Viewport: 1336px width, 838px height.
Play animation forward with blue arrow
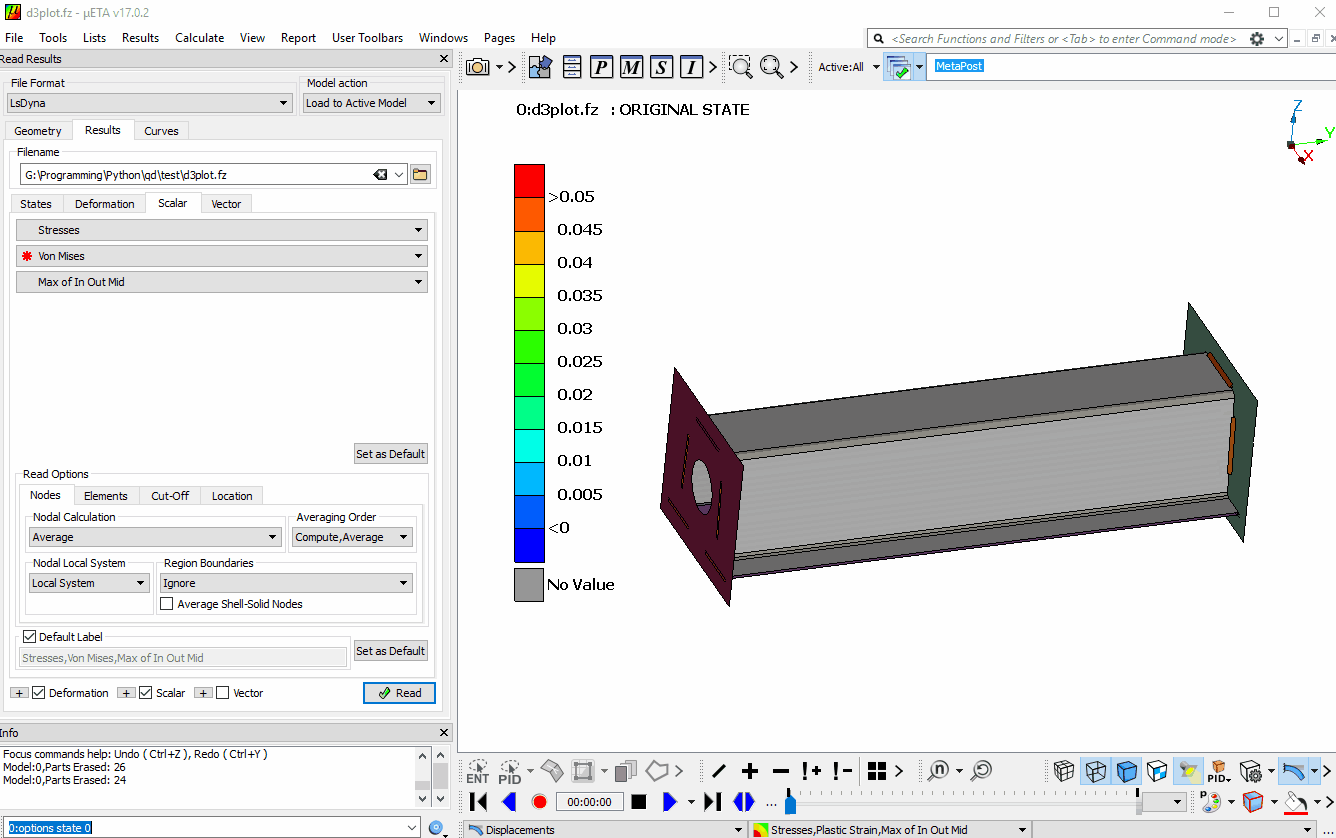click(x=669, y=802)
